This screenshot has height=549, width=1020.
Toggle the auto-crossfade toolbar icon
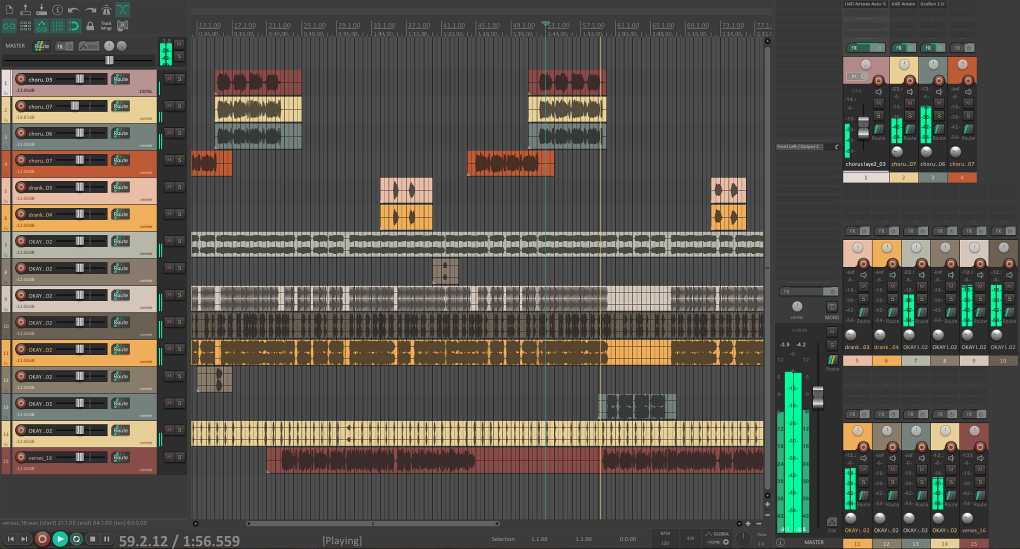point(122,10)
